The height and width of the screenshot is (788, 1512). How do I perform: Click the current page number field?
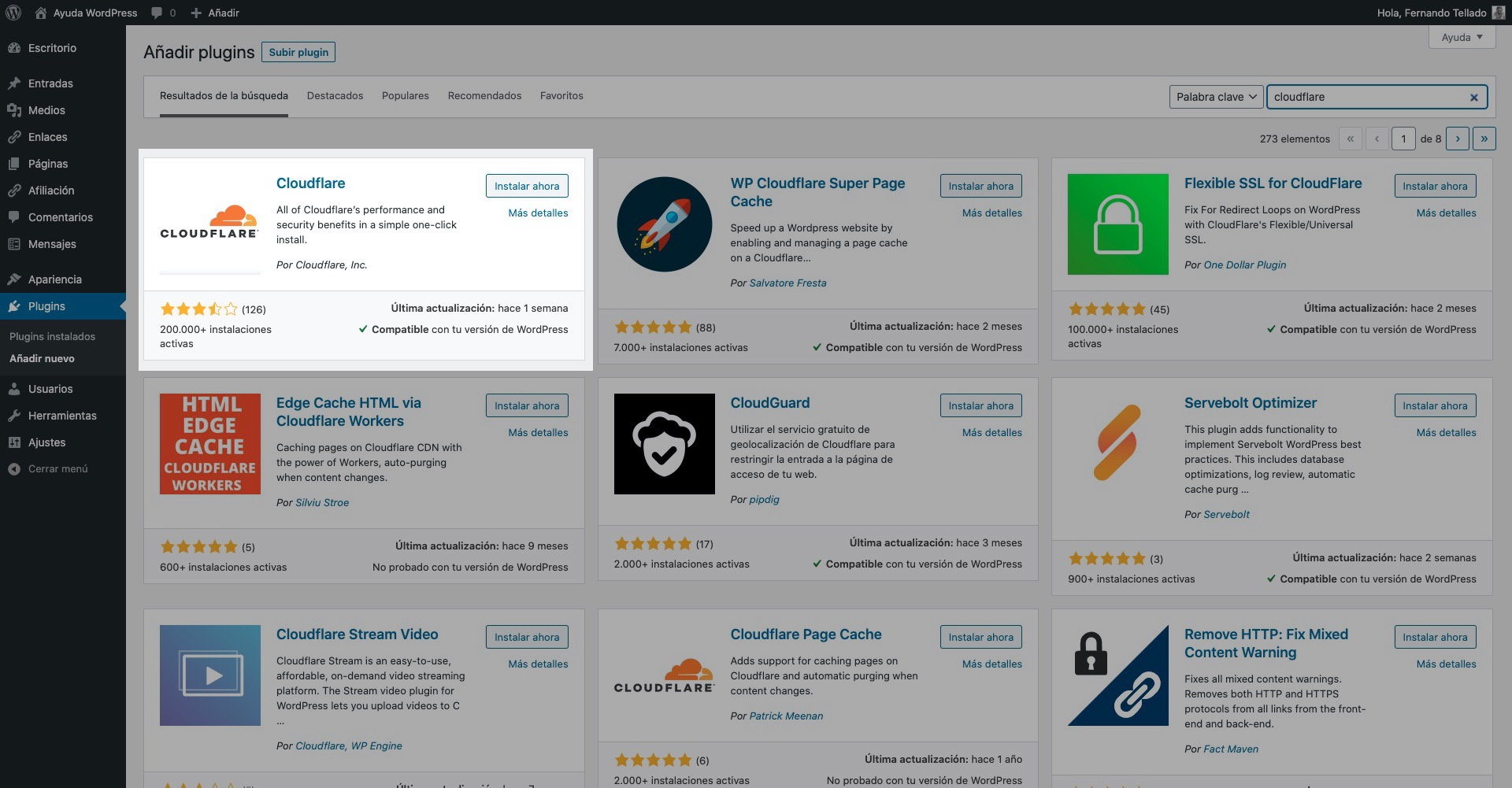[x=1403, y=139]
